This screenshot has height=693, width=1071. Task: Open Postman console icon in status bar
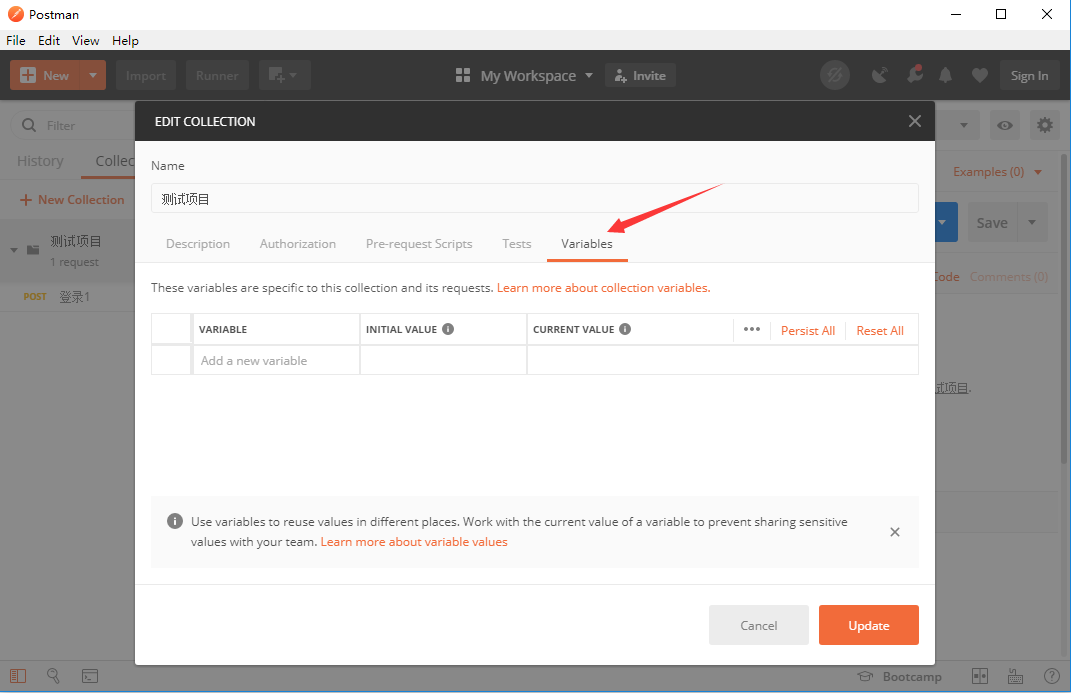tap(90, 676)
